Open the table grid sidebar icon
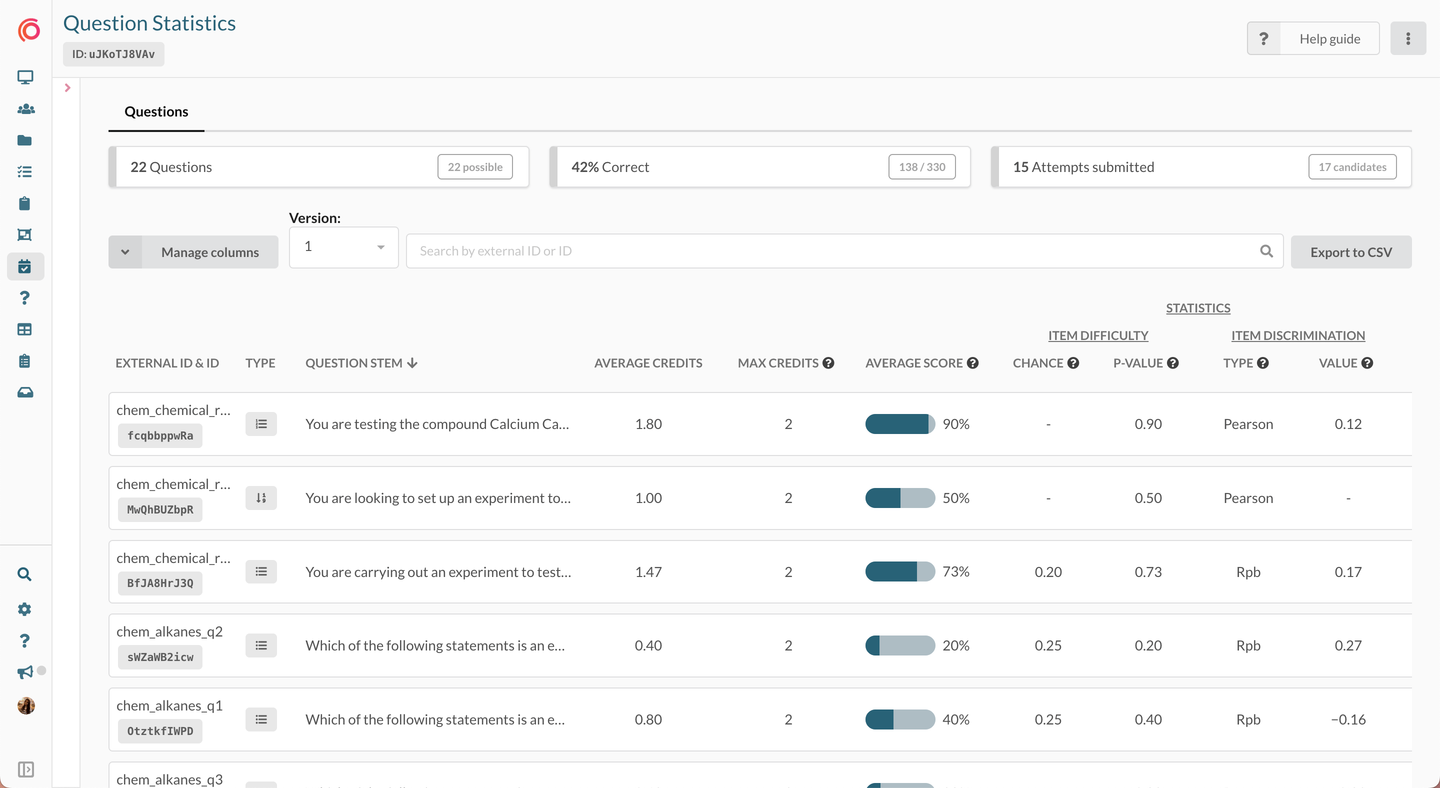 [25, 330]
